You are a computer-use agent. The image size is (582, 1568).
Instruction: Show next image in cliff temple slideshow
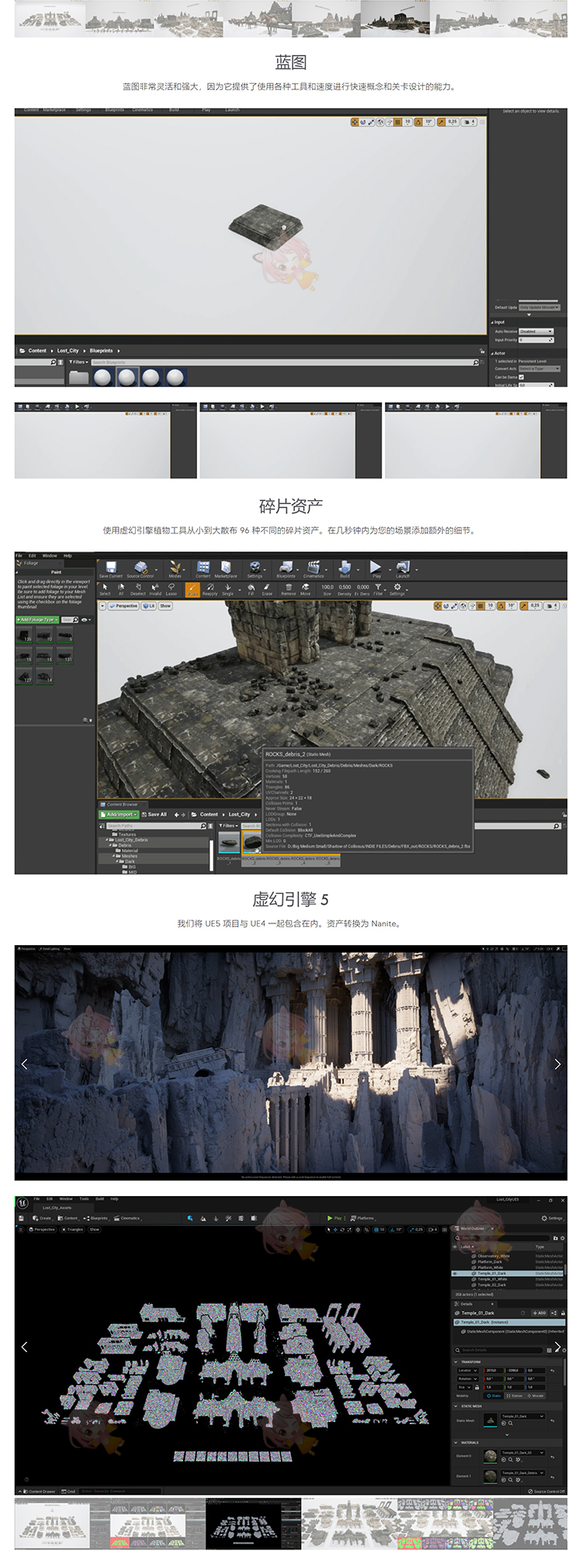pos(557,1064)
